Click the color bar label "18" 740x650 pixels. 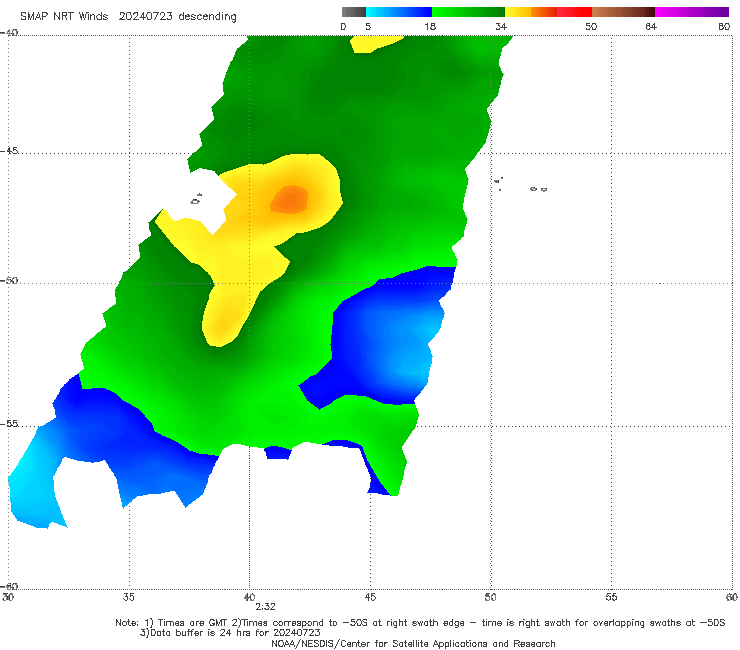(430, 26)
